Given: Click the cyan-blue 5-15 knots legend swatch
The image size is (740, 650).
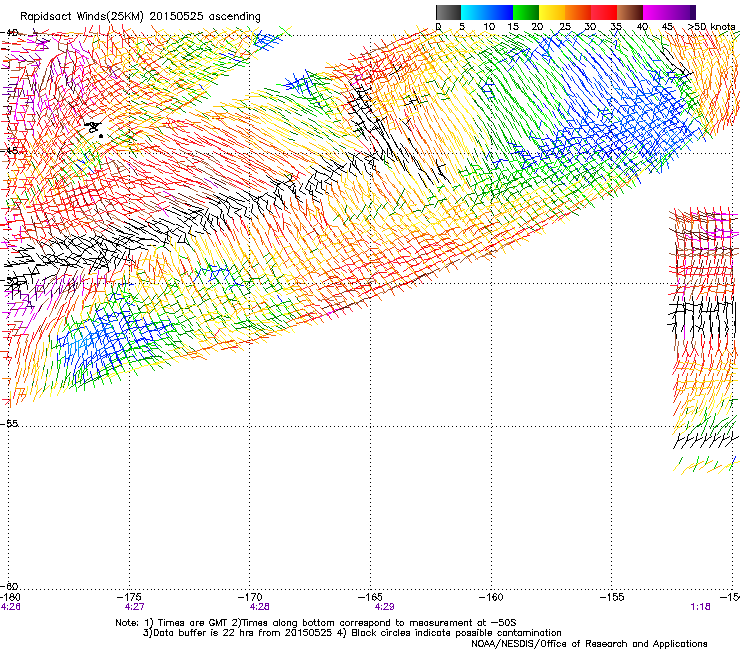Looking at the screenshot, I should click(x=487, y=12).
